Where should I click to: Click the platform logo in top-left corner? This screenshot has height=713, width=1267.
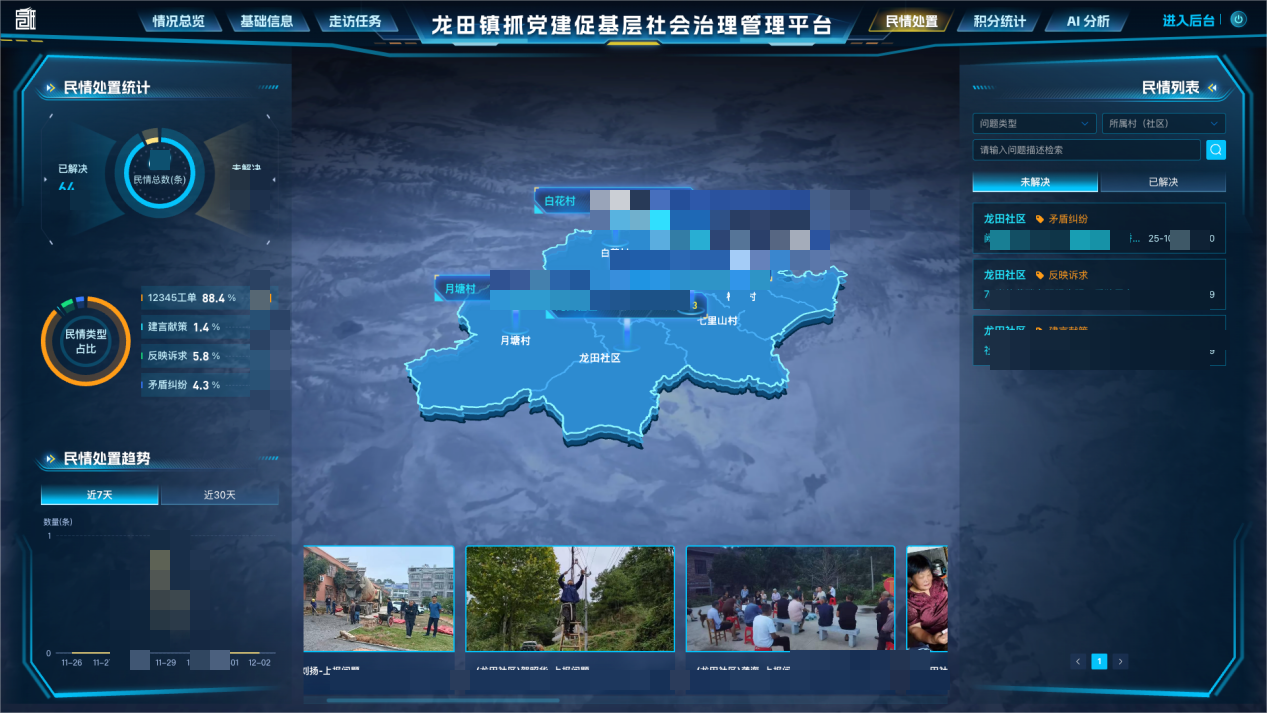tap(24, 20)
